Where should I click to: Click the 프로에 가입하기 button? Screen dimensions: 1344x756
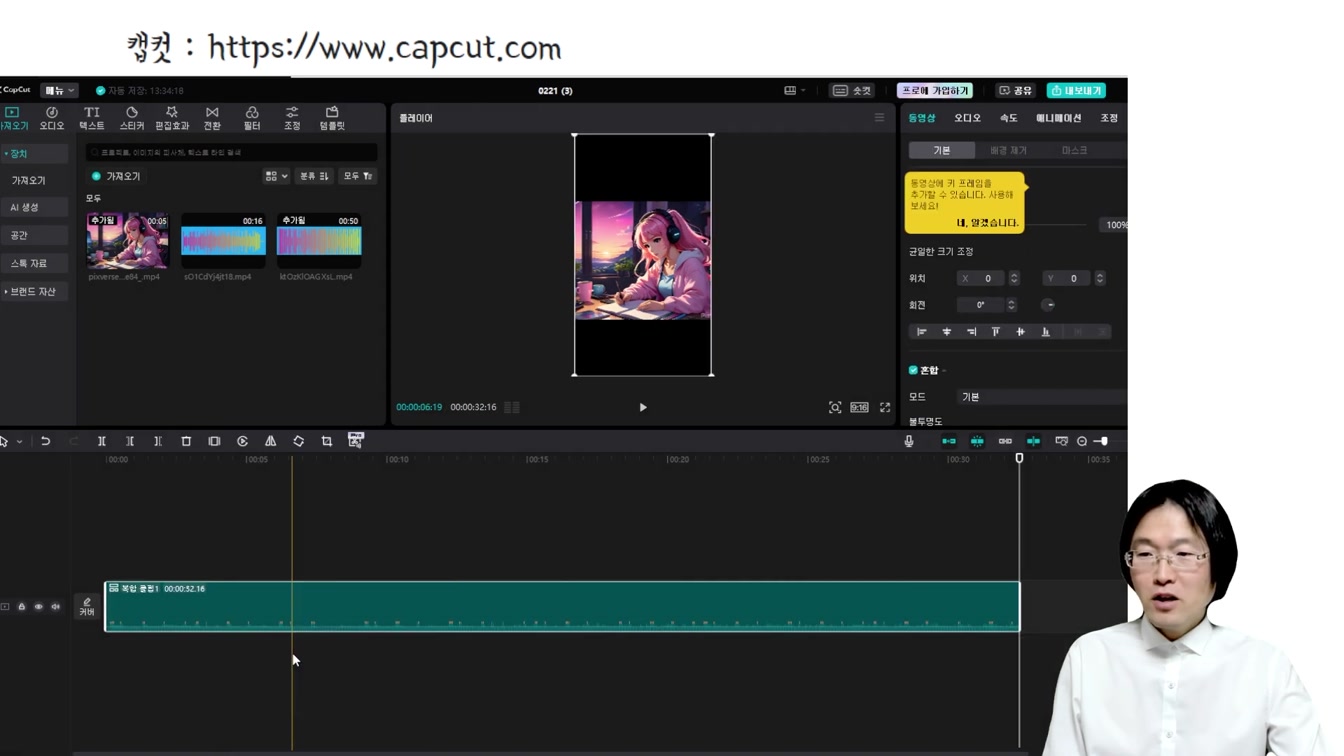[934, 90]
